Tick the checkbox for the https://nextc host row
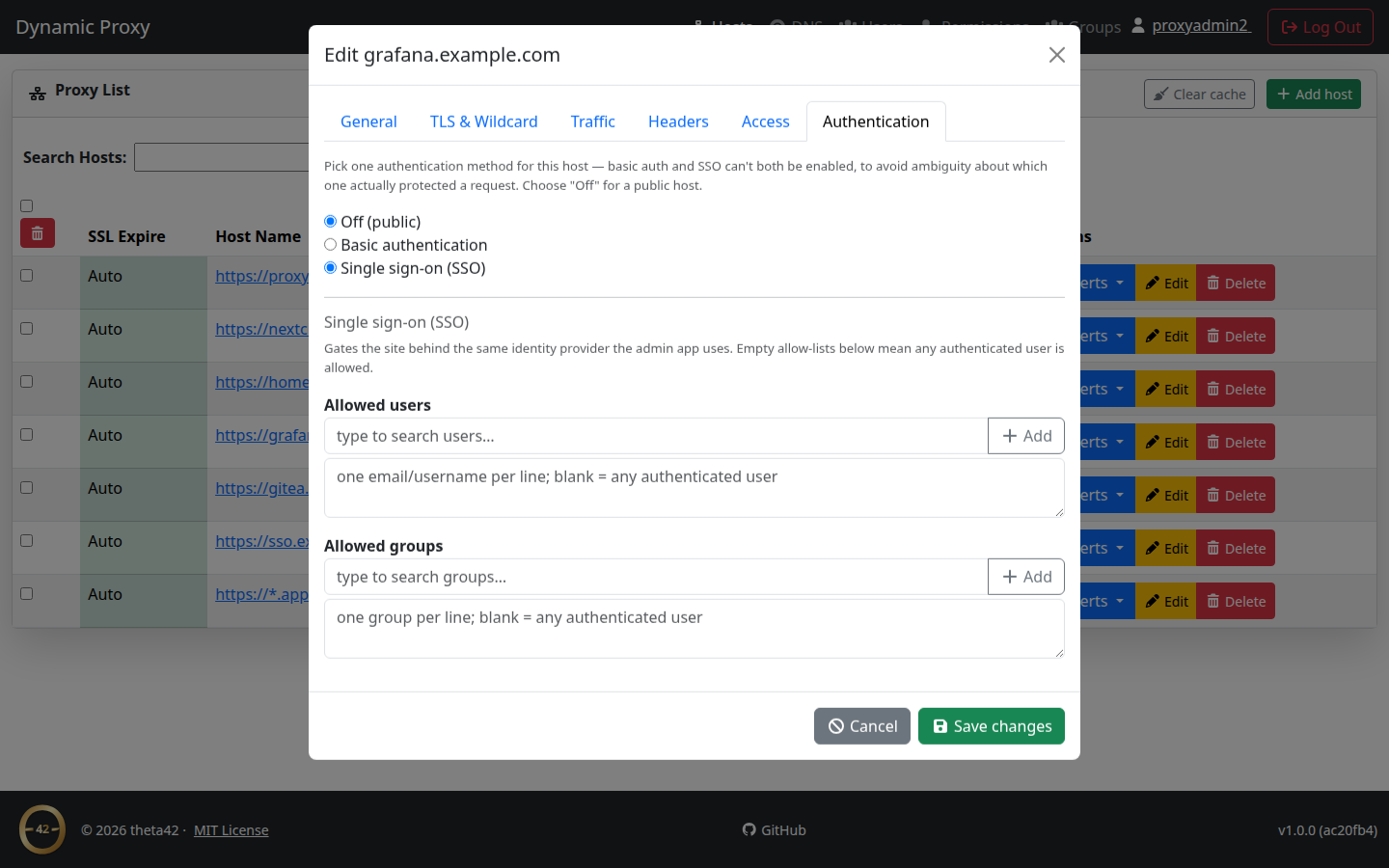 [x=27, y=328]
